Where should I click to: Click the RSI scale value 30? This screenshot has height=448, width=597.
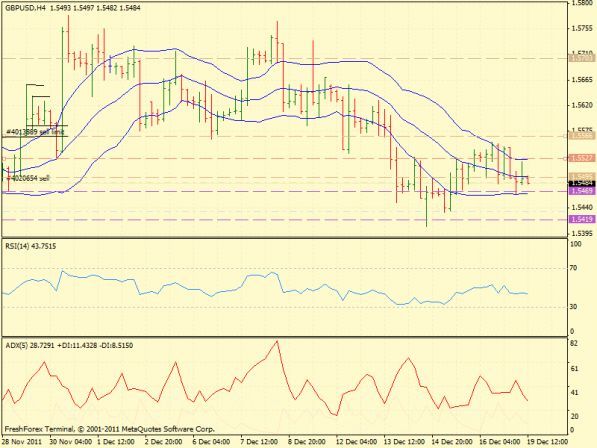click(574, 306)
